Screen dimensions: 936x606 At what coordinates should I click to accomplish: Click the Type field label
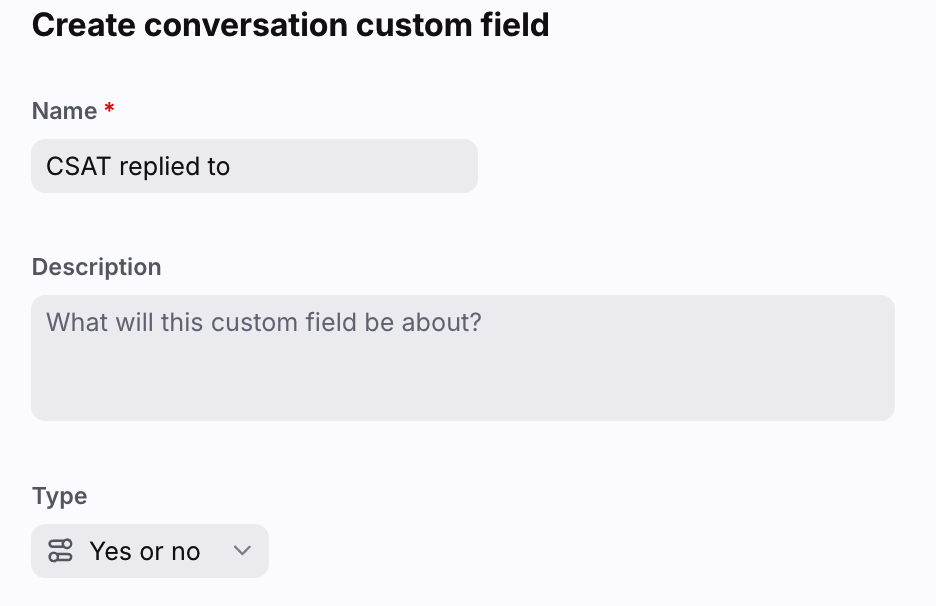tap(60, 496)
